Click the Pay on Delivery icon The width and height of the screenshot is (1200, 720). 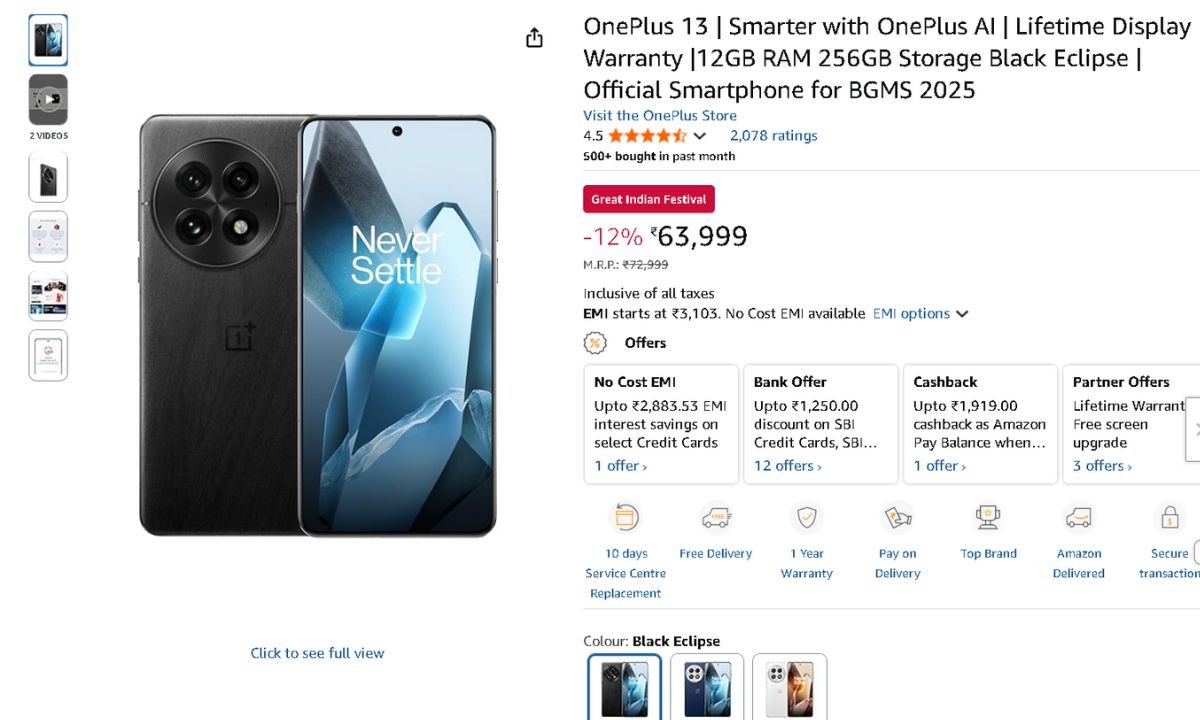click(897, 517)
